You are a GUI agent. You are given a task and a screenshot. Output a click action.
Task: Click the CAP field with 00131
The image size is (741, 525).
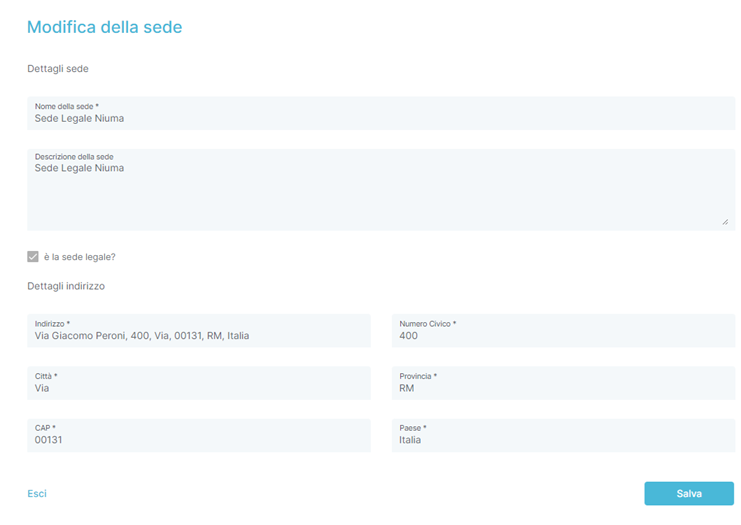[199, 435]
